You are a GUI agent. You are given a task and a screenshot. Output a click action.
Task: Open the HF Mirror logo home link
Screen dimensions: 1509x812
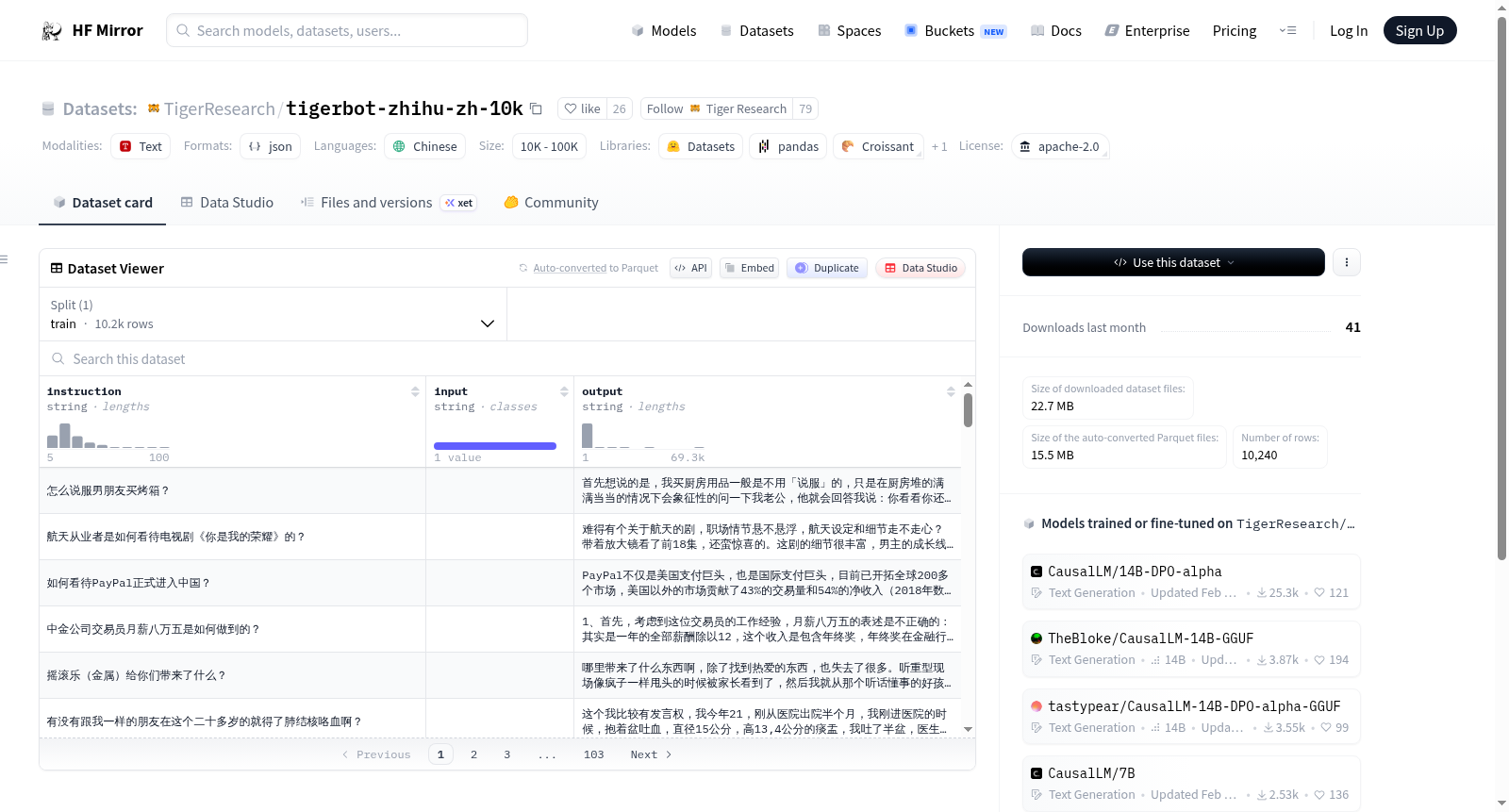(92, 30)
